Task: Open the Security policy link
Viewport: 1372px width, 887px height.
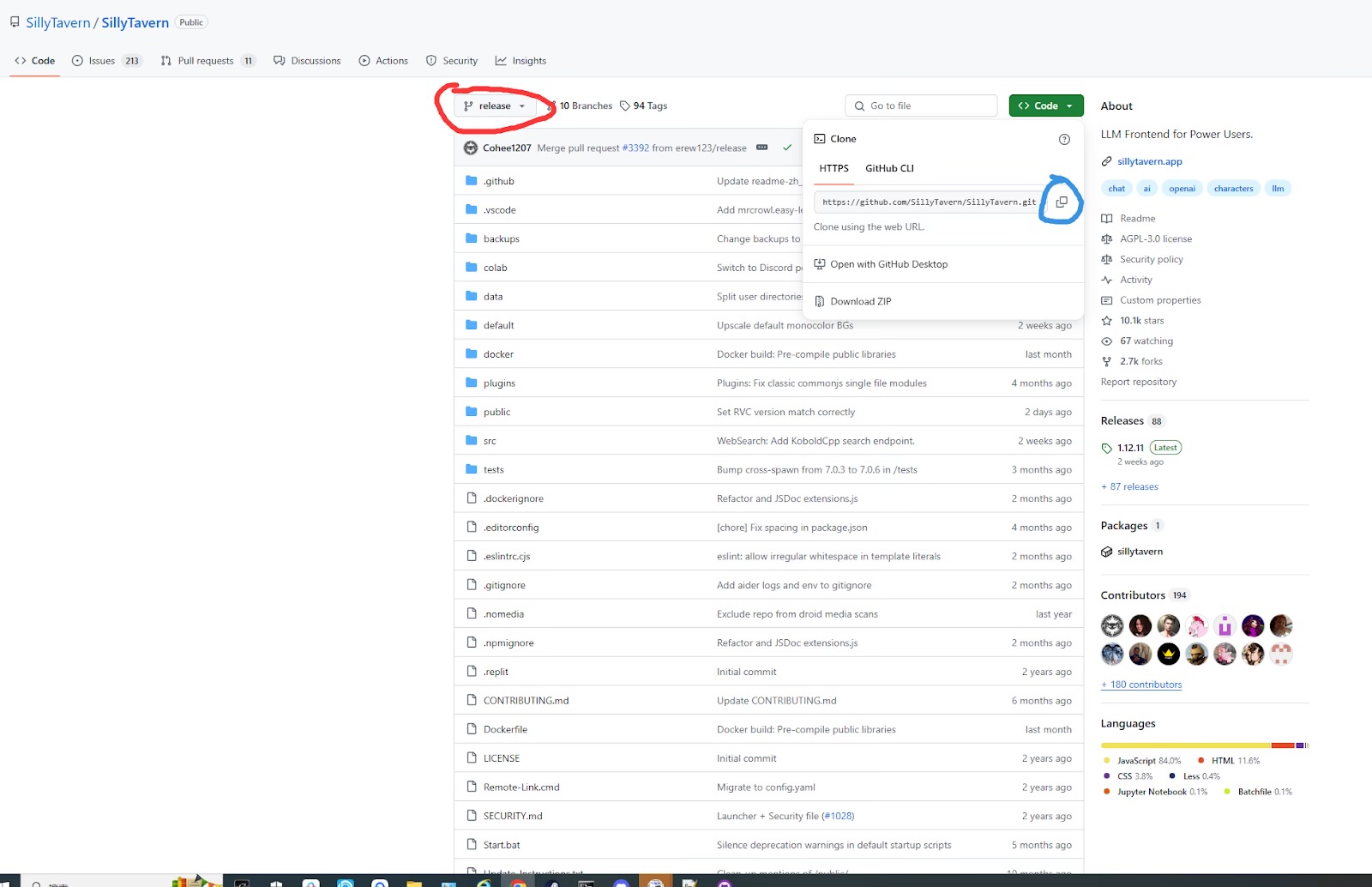Action: pos(1151,259)
